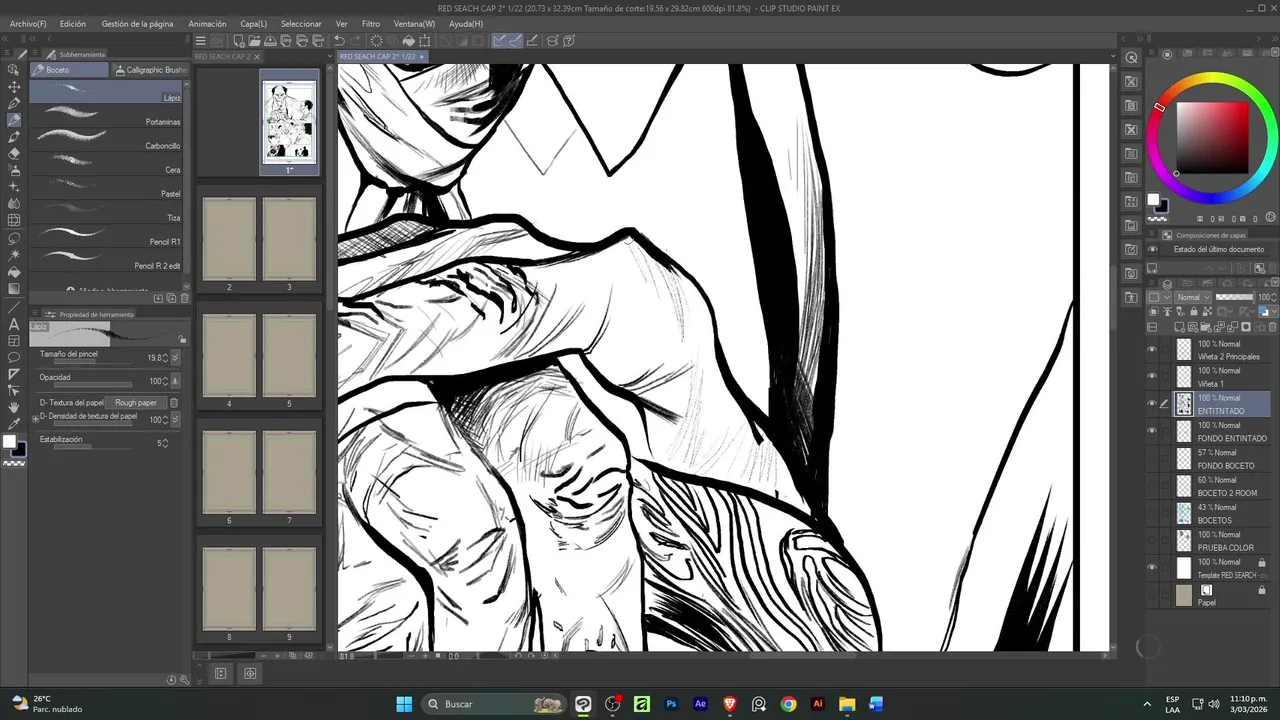Switch to the Calligraphic Brushes sub tool tab
The height and width of the screenshot is (720, 1280).
click(x=149, y=70)
